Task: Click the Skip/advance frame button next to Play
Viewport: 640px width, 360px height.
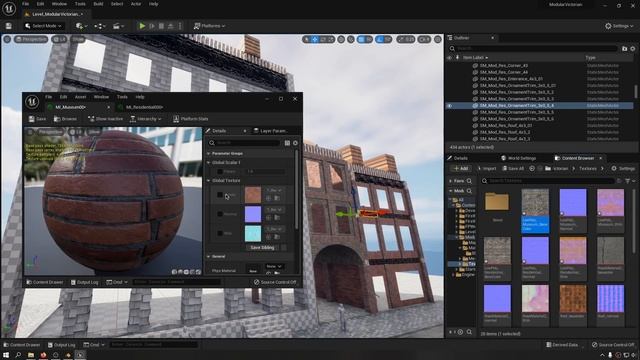Action: click(152, 26)
